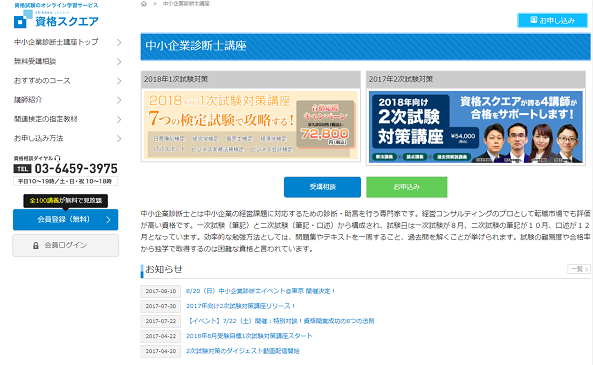Image resolution: width=593 pixels, height=365 pixels.
Task: Click the date 2017-04-20
Action: [x=161, y=351]
